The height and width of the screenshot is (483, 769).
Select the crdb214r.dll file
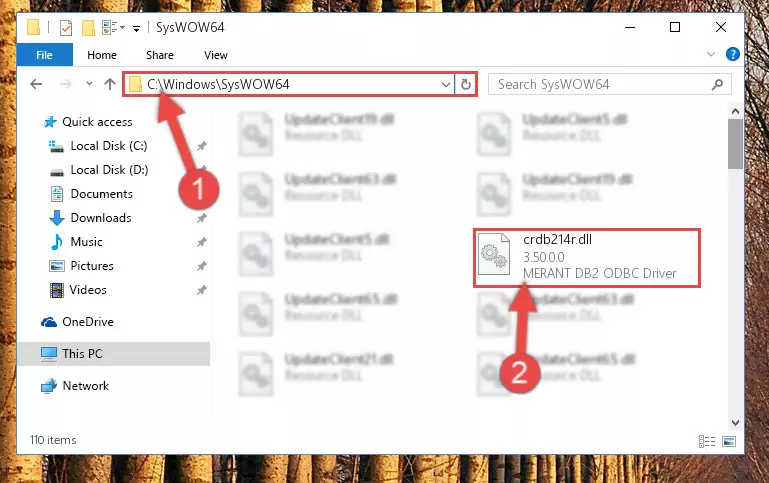coord(587,257)
